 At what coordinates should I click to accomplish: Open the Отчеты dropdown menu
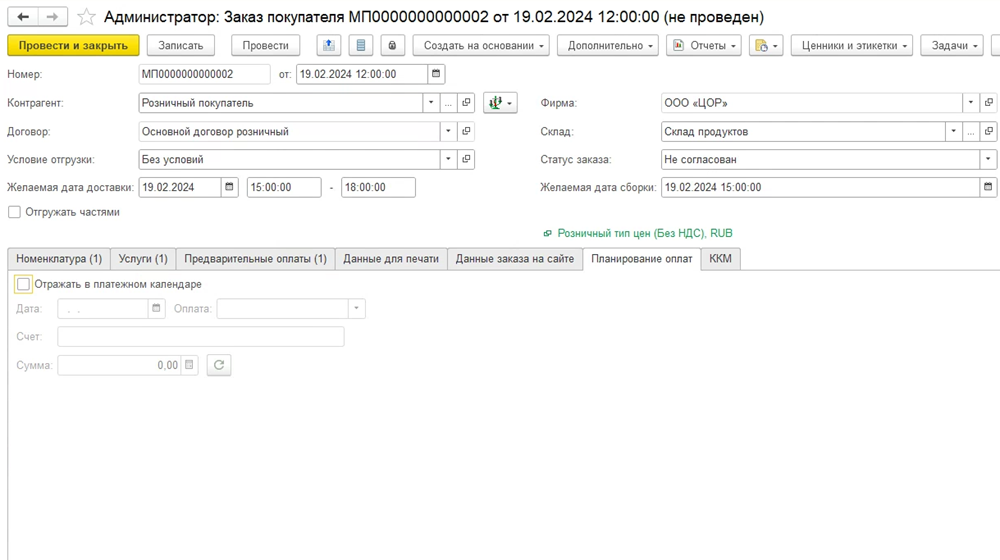tap(704, 46)
